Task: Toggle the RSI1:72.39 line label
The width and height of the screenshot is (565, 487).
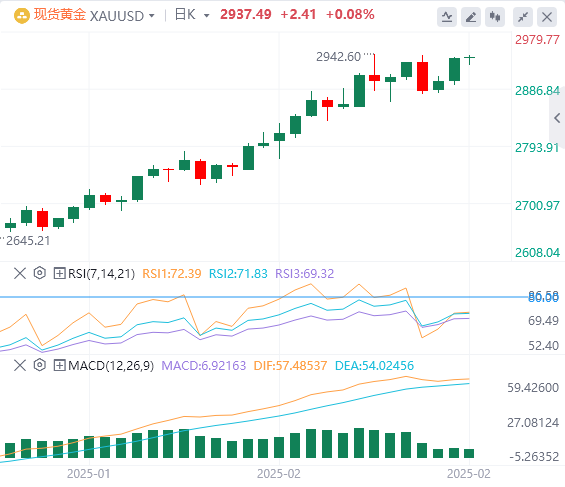Action: 172,274
